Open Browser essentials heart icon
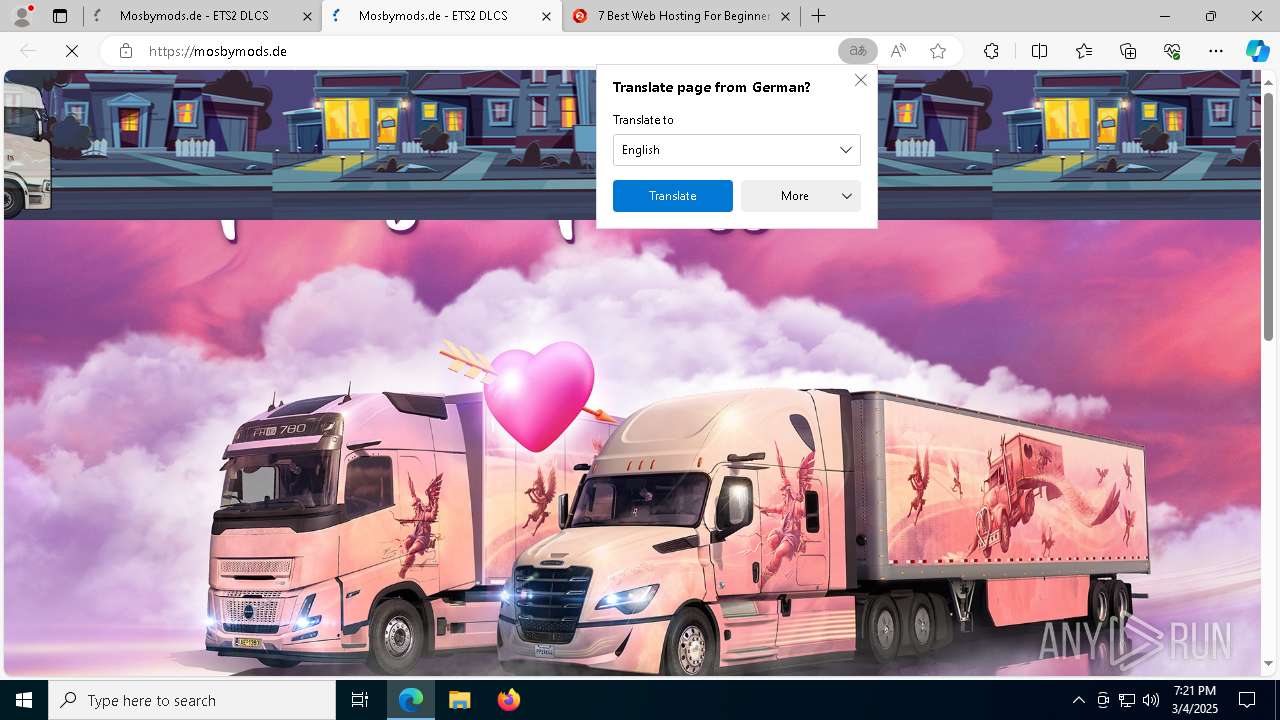 pos(1172,51)
